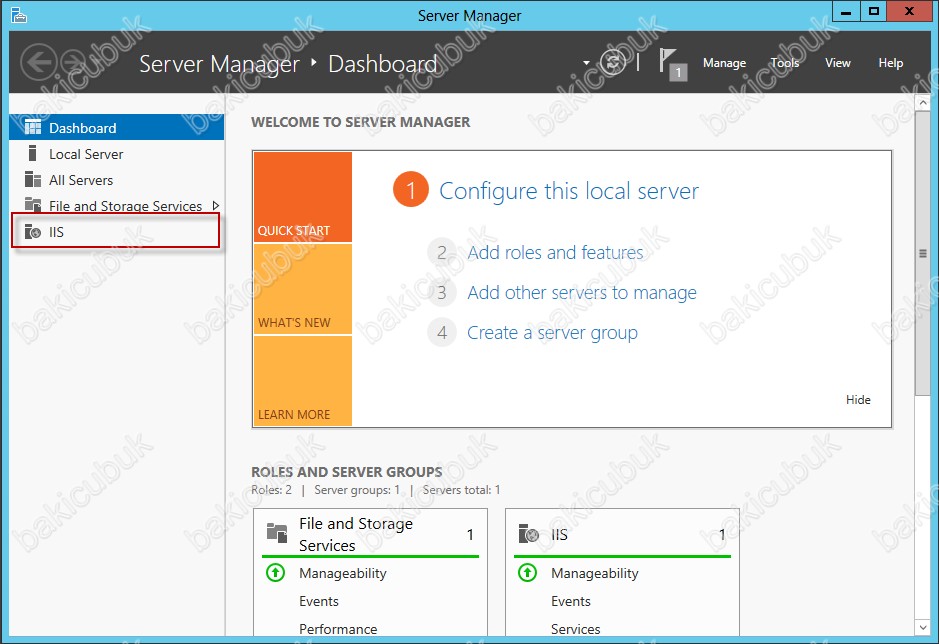Open Performance in File and Storage tile
Screen dimensions: 939x644
coord(338,629)
